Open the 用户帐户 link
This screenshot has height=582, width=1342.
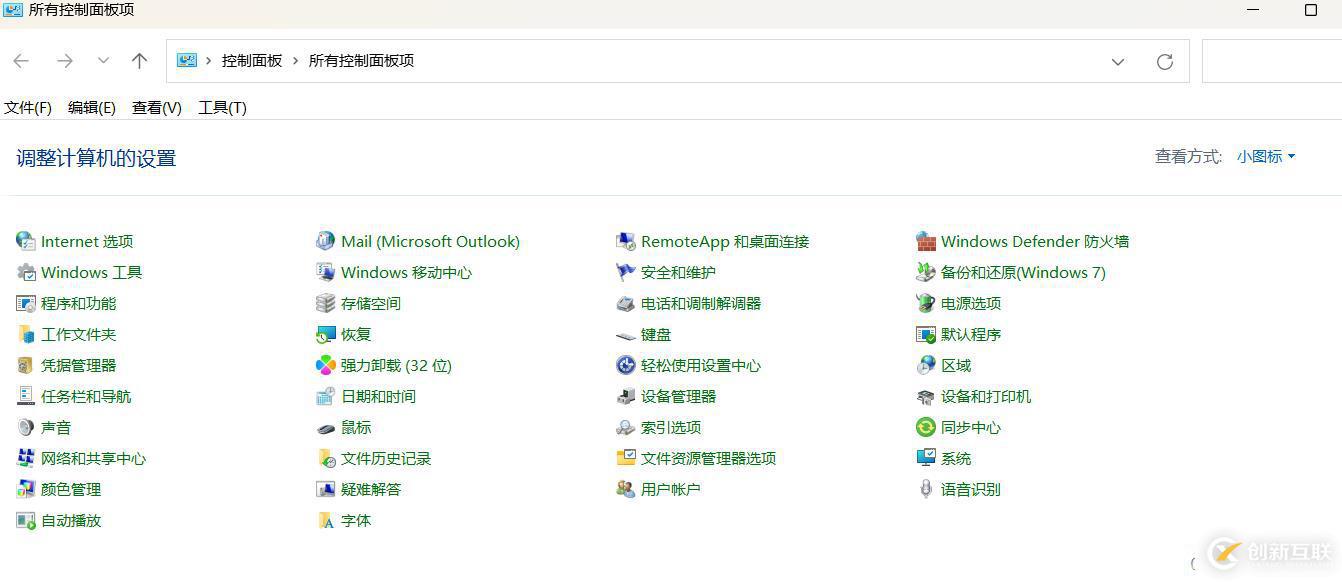pos(671,489)
